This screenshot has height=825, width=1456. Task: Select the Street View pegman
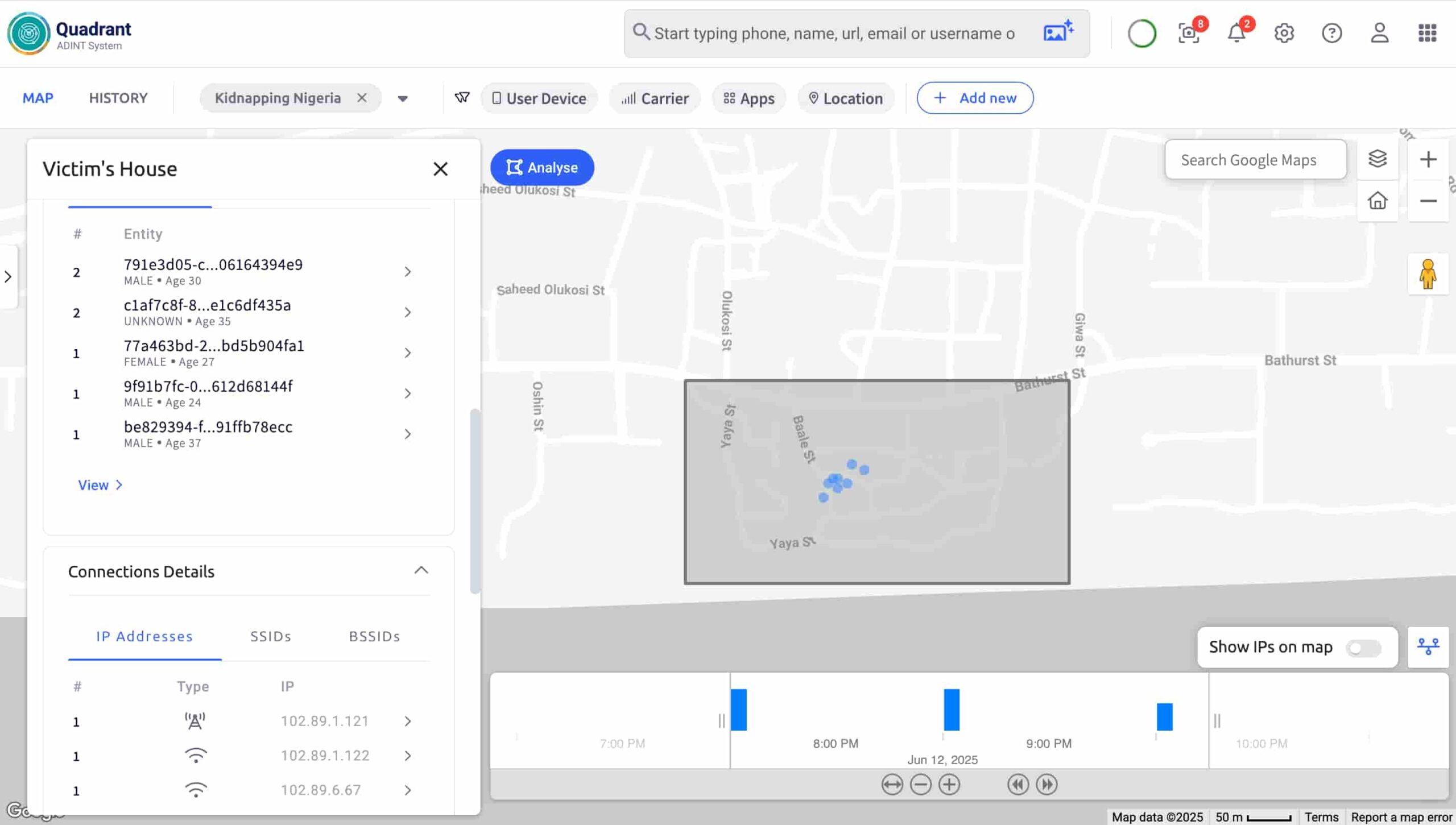click(1427, 275)
